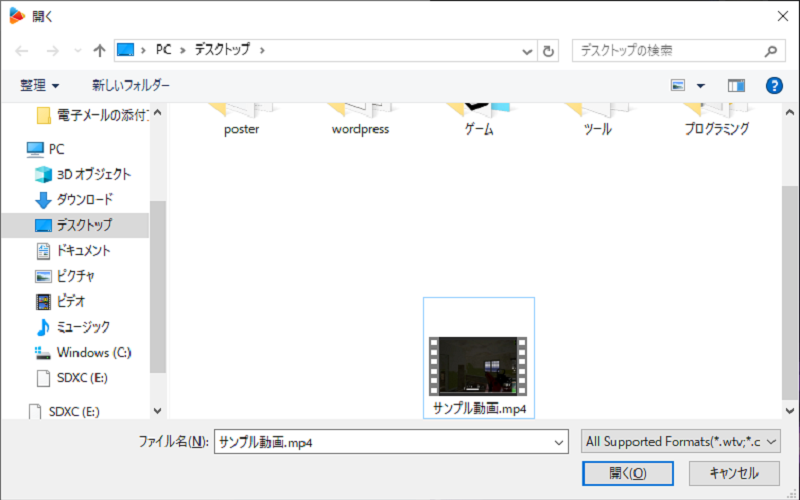Click the ドキュメント page icon
The height and width of the screenshot is (500, 800).
tap(43, 251)
